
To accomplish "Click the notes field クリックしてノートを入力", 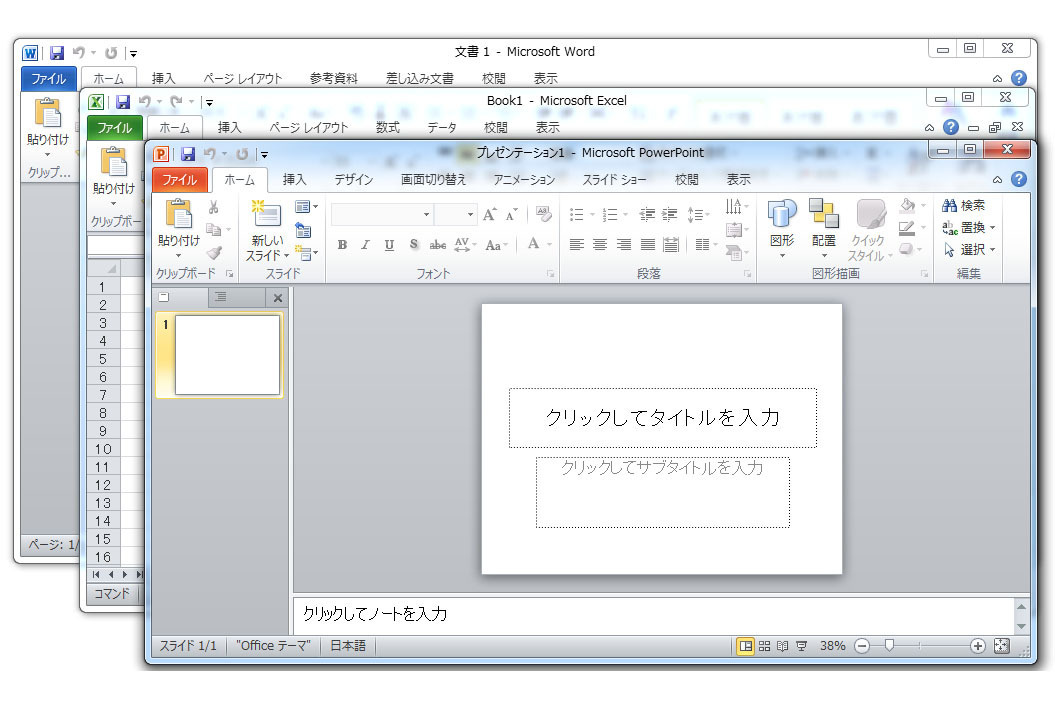I will coord(655,614).
